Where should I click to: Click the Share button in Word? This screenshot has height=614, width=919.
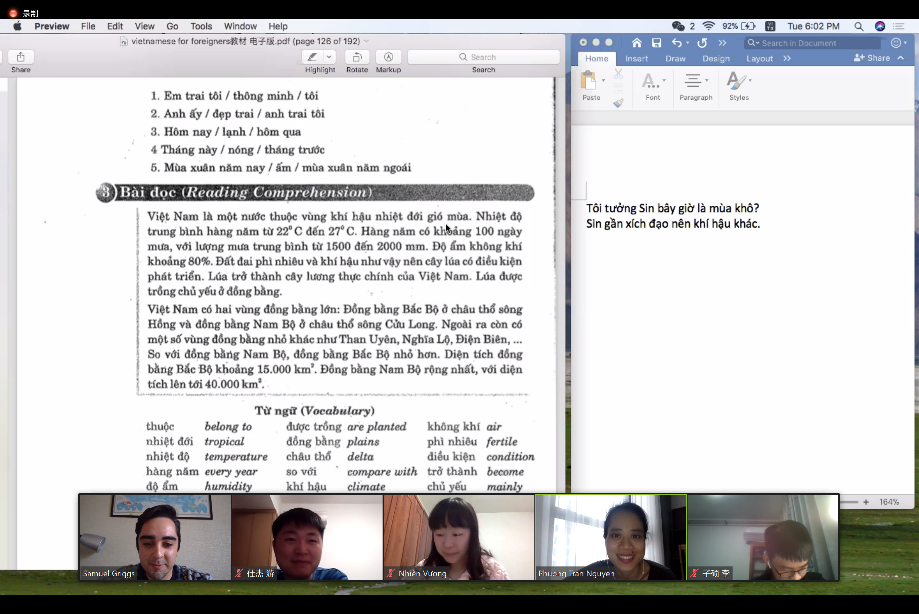coord(872,58)
